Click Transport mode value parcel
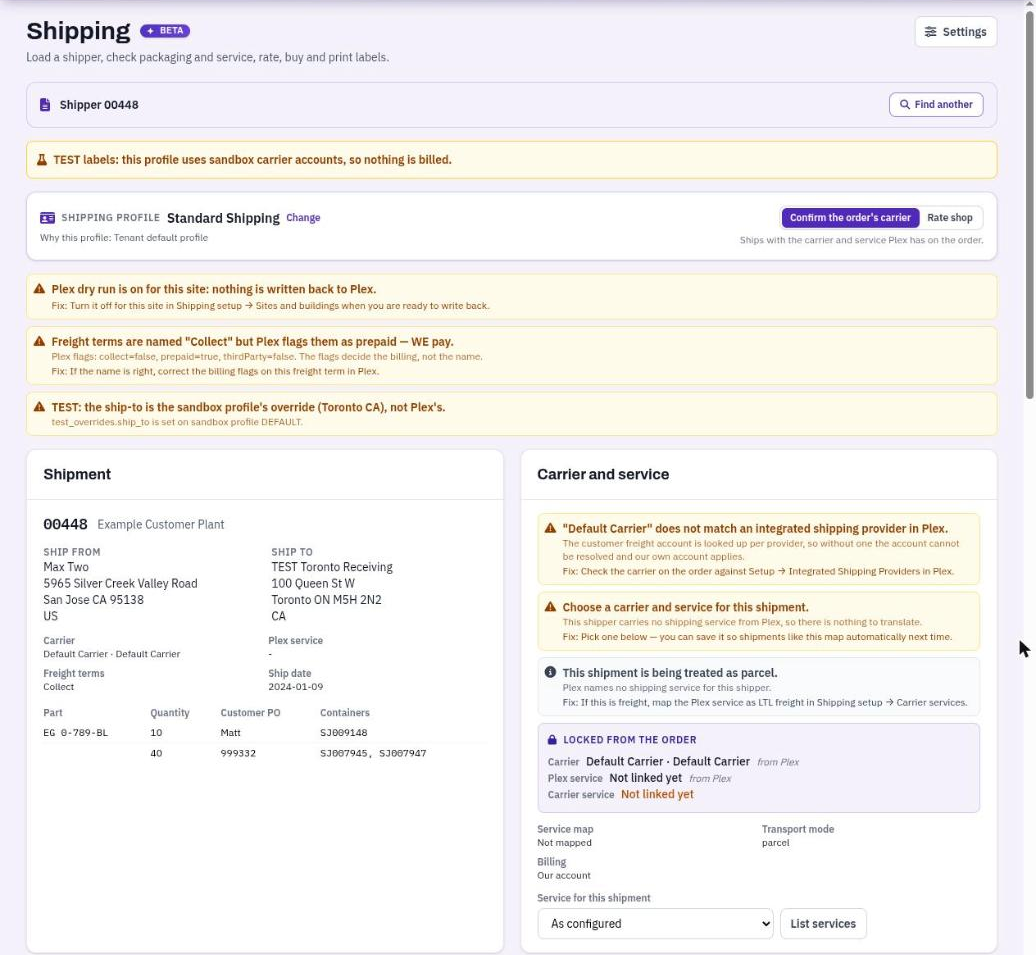This screenshot has width=1036, height=955. pos(776,843)
